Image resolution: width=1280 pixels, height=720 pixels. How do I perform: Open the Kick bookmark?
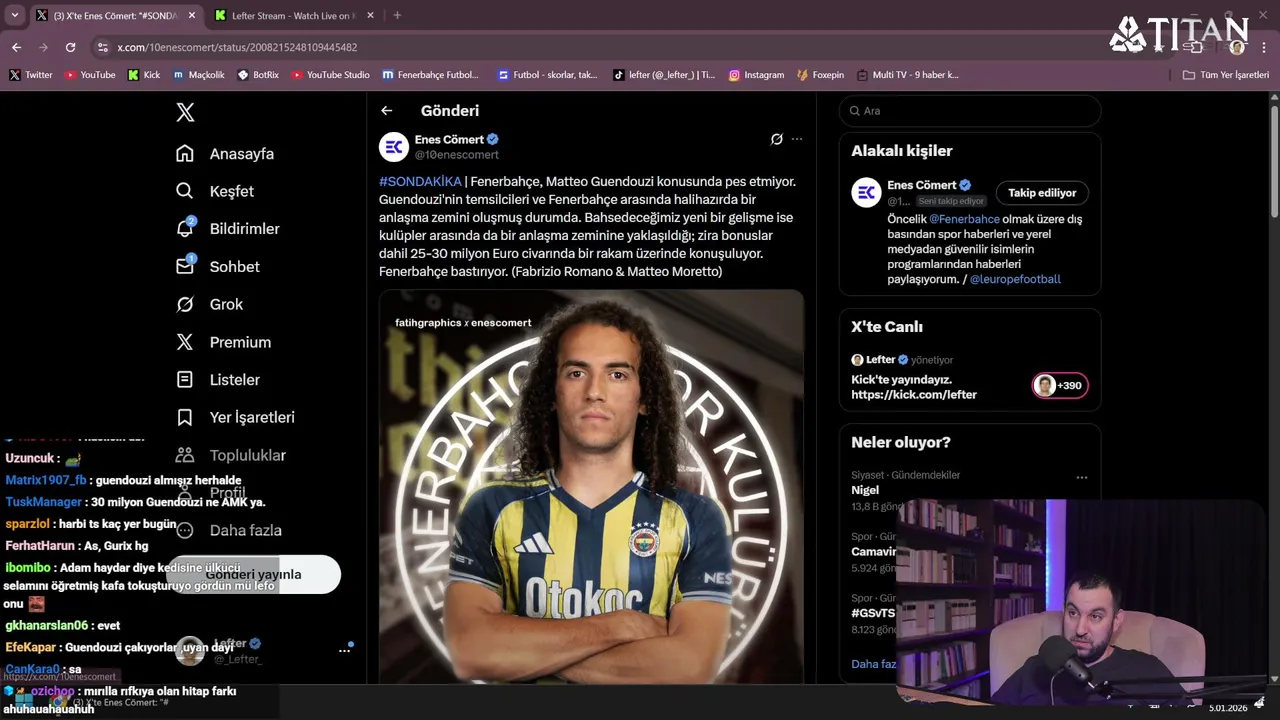144,75
